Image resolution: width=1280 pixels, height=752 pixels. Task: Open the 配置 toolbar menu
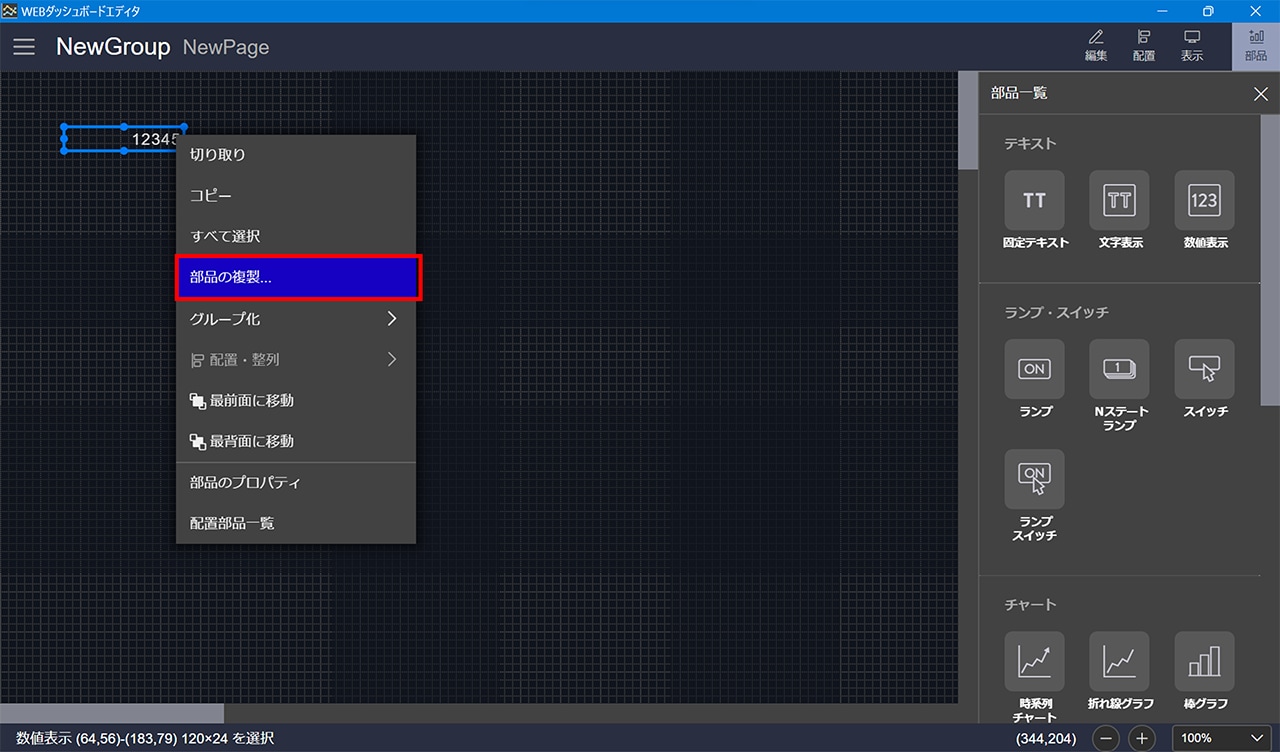(1144, 46)
